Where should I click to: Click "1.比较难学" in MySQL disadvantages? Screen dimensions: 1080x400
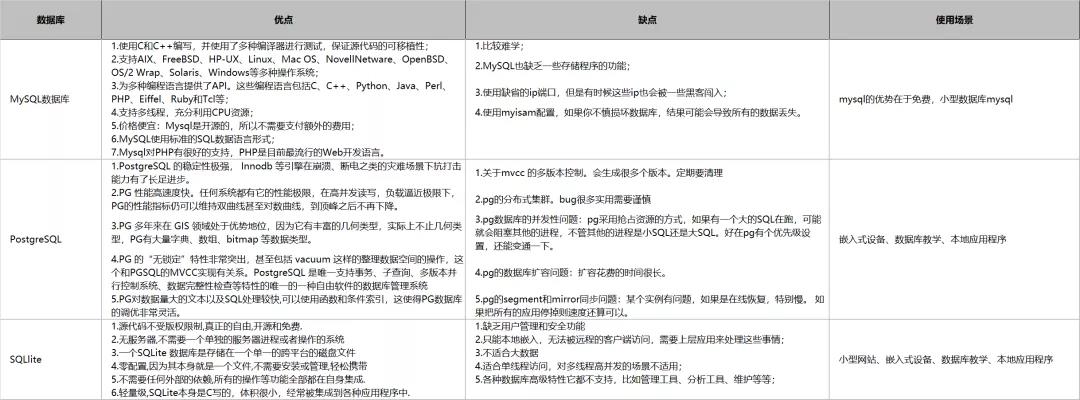coord(500,46)
